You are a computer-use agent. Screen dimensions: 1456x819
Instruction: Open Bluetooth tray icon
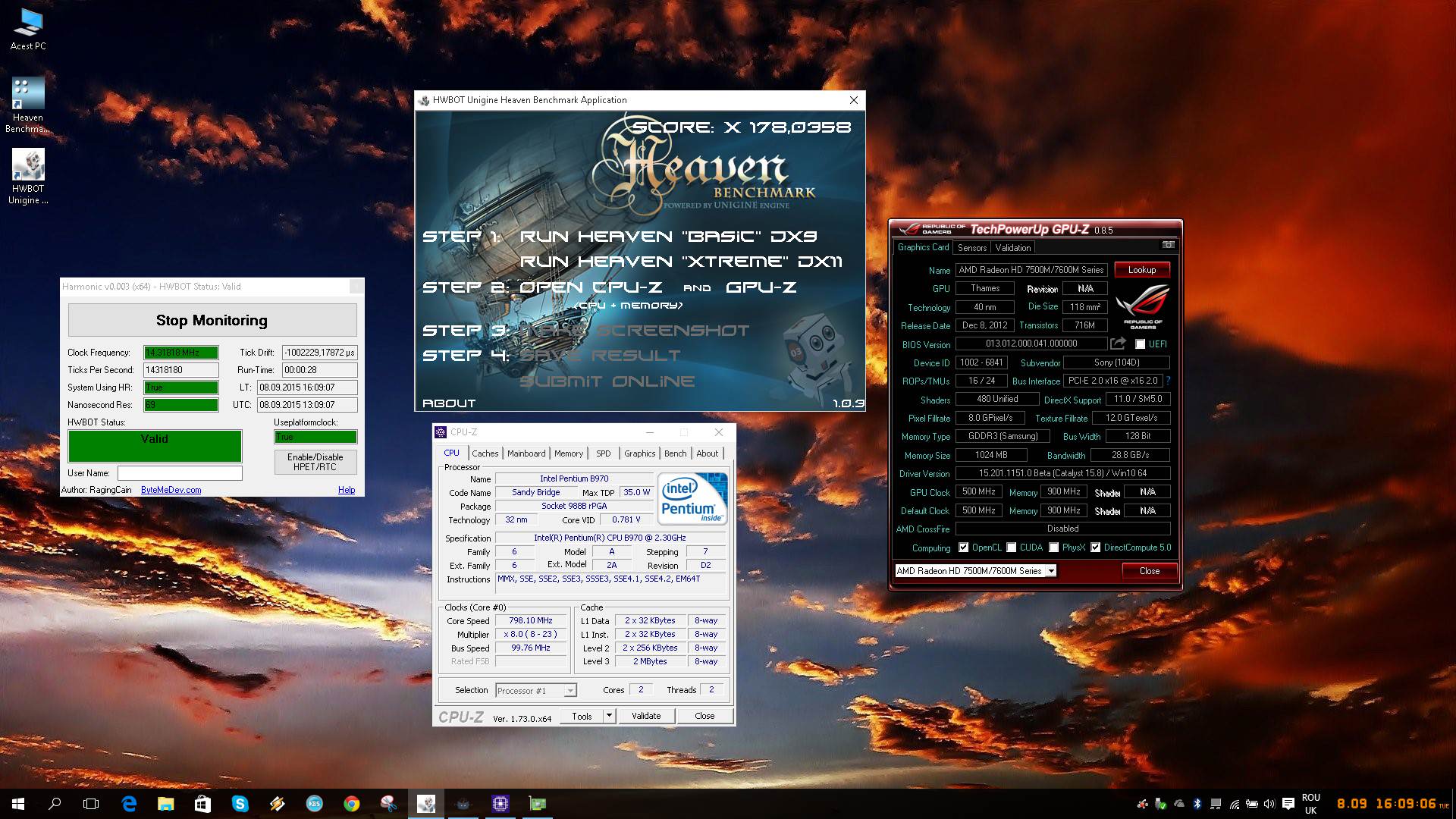(1197, 804)
